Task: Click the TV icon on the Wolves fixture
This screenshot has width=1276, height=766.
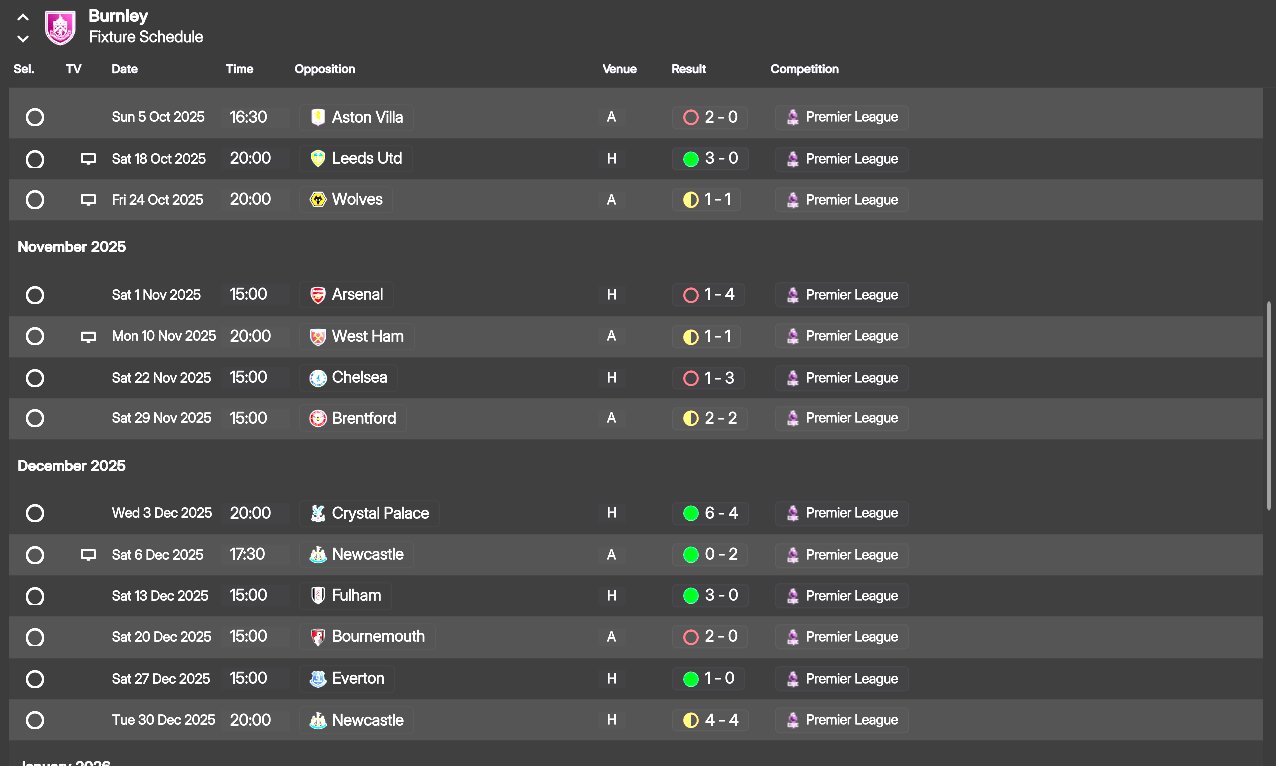Action: pyautogui.click(x=88, y=200)
